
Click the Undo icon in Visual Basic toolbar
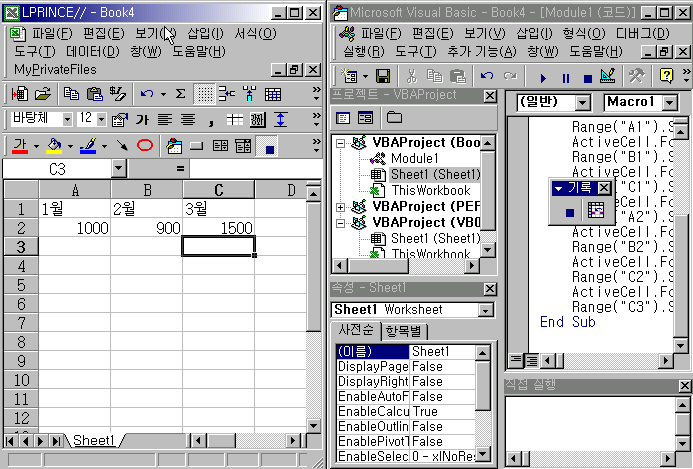coord(487,76)
